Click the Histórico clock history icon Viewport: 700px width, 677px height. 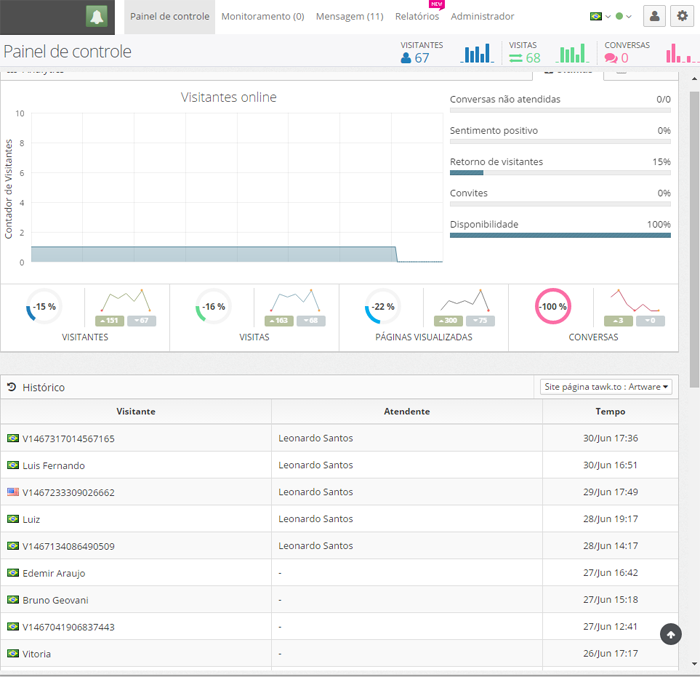12,387
